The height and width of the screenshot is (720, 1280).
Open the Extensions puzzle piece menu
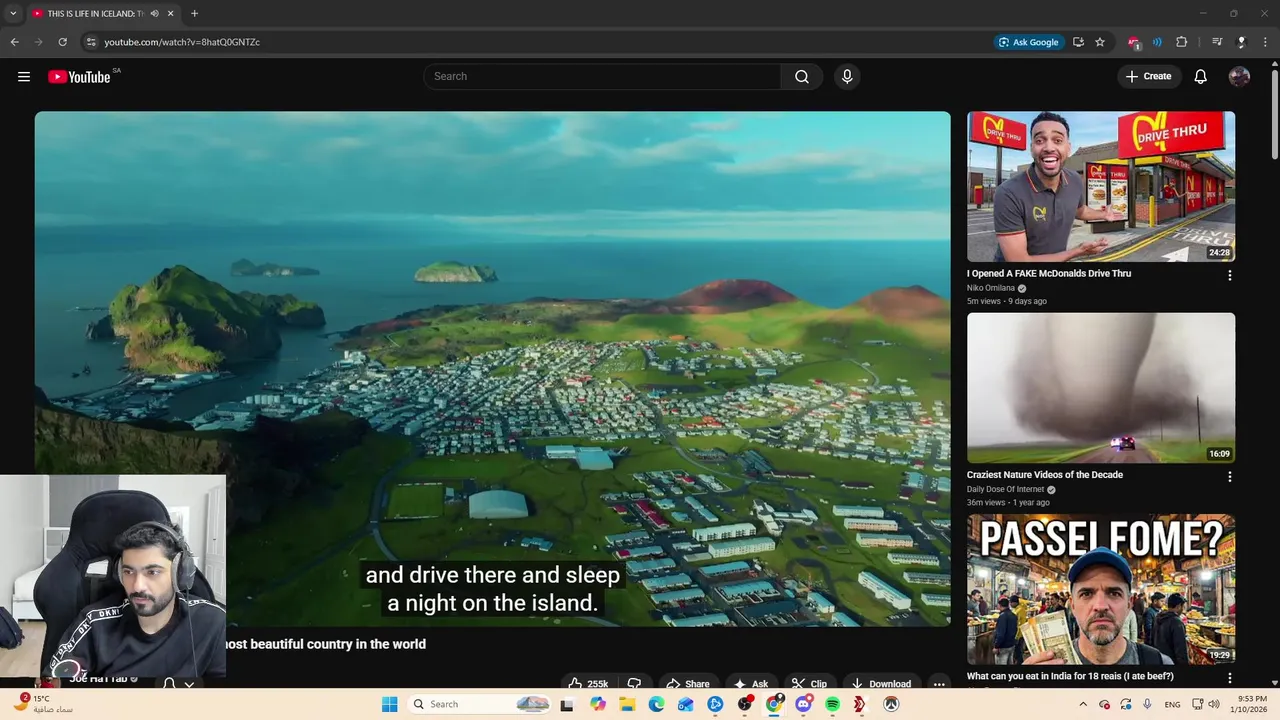pyautogui.click(x=1182, y=42)
